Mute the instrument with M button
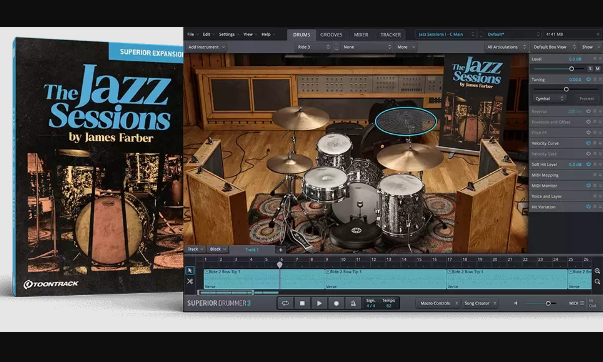The image size is (603, 362). (x=597, y=68)
